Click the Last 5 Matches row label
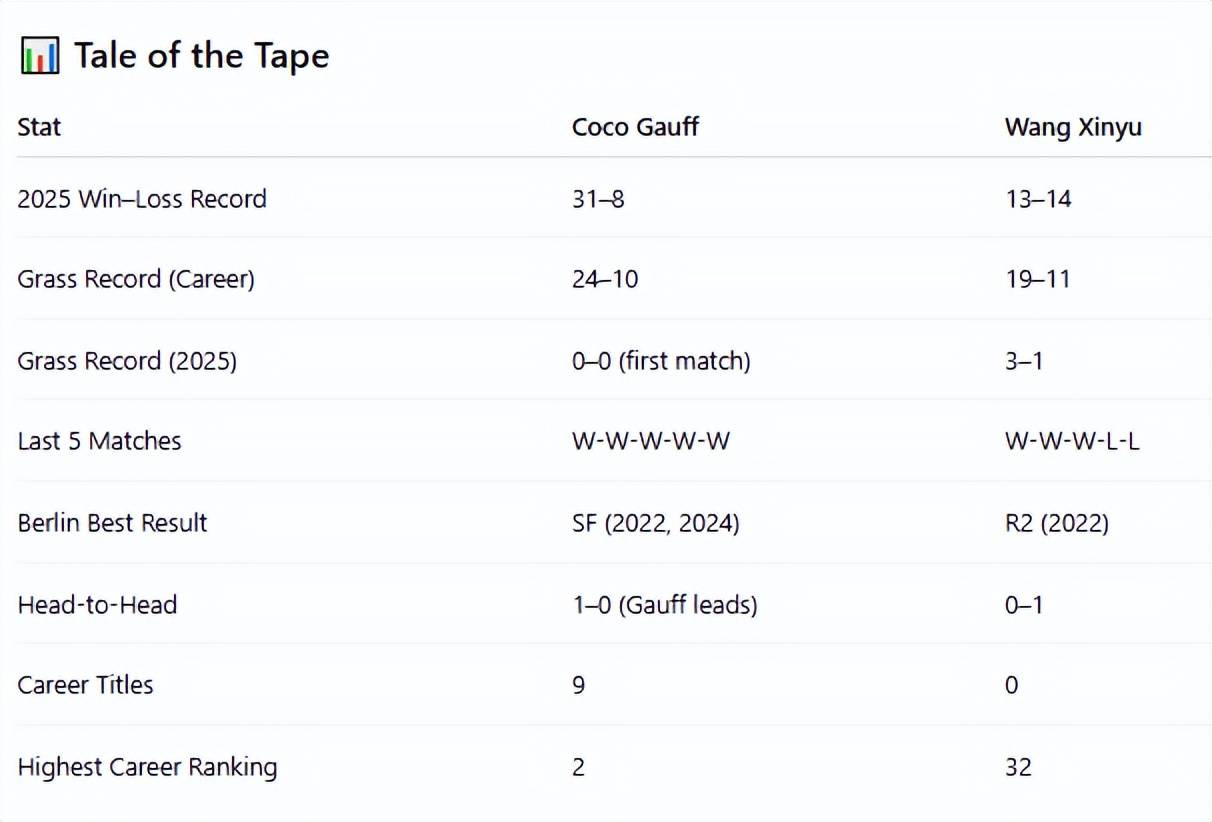The image size is (1212, 822). coord(100,441)
